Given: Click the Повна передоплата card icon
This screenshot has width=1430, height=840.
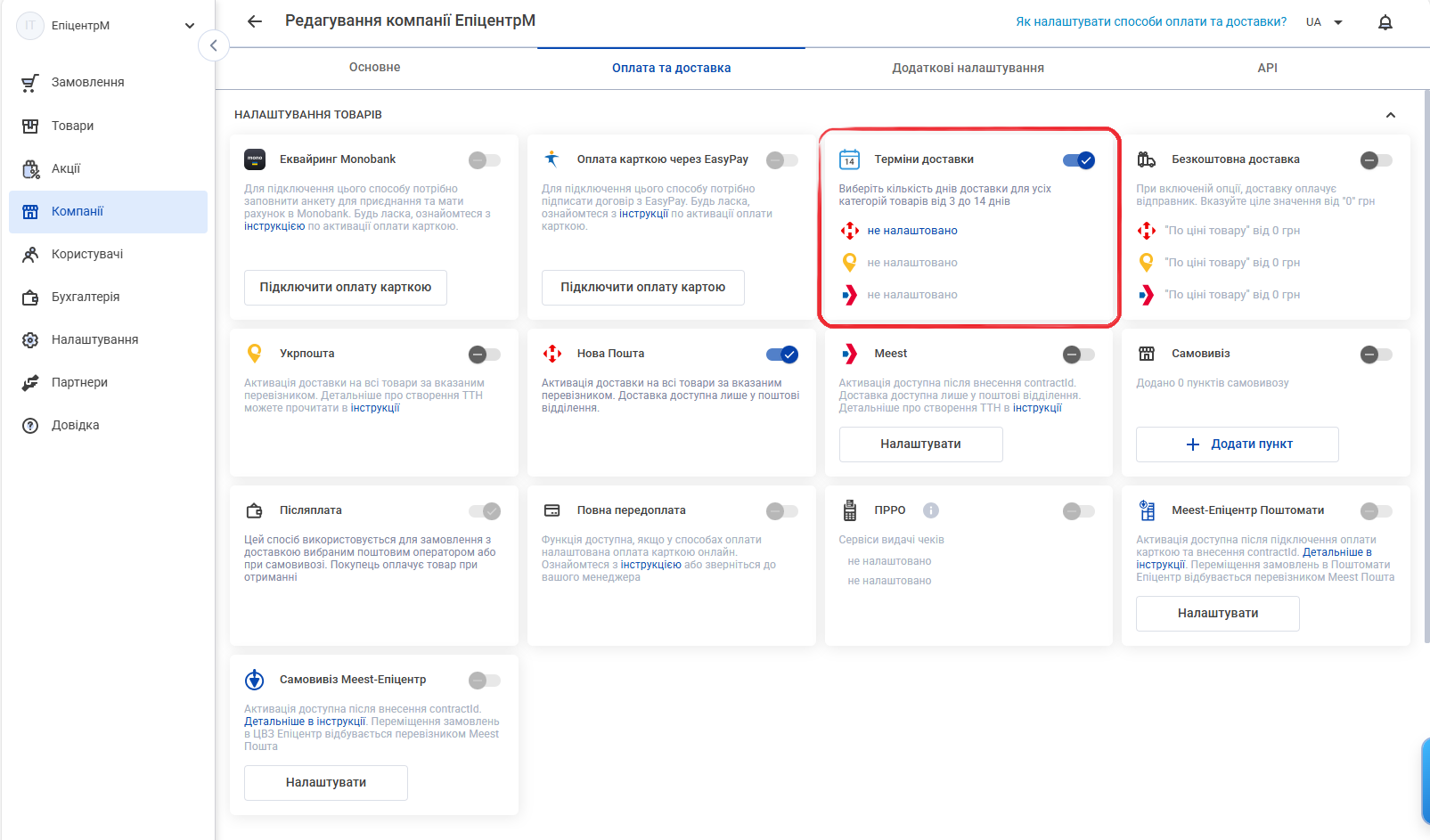Looking at the screenshot, I should (x=552, y=510).
